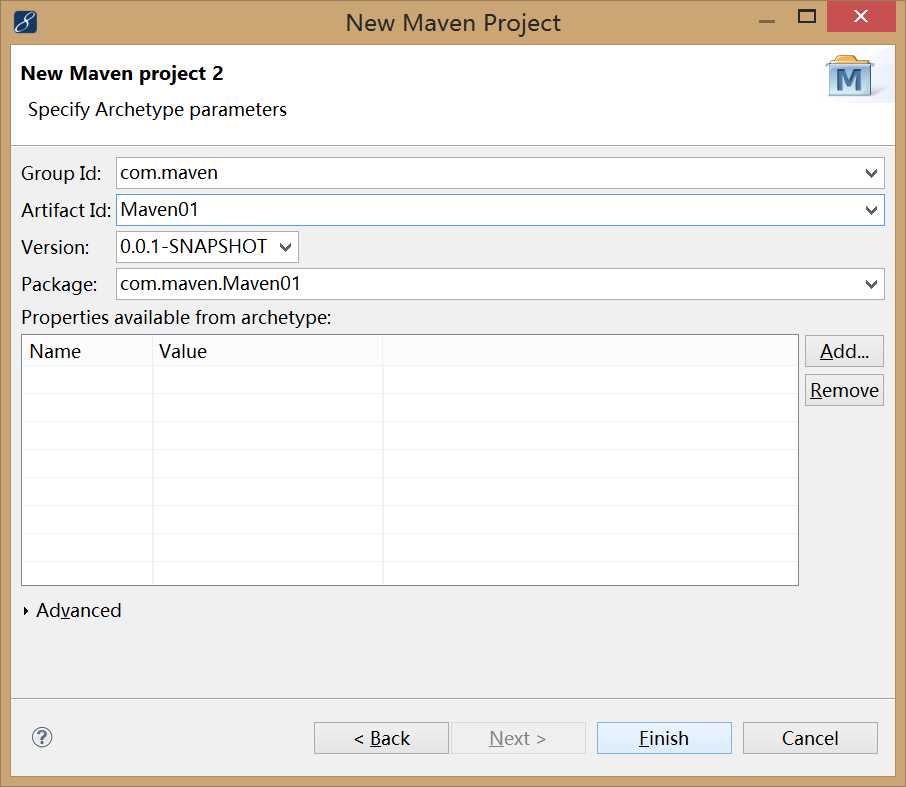Click the Remove property button
The width and height of the screenshot is (906, 787).
844,391
